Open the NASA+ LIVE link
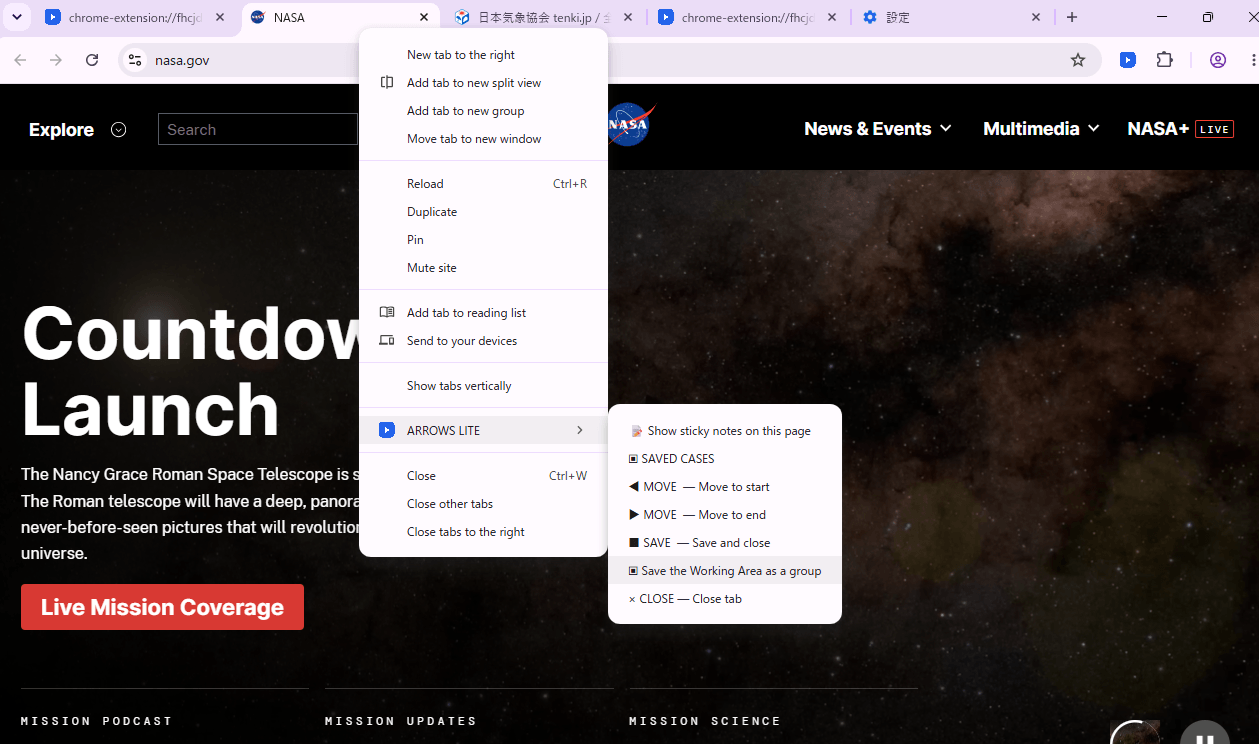The image size is (1259, 744). 1180,129
